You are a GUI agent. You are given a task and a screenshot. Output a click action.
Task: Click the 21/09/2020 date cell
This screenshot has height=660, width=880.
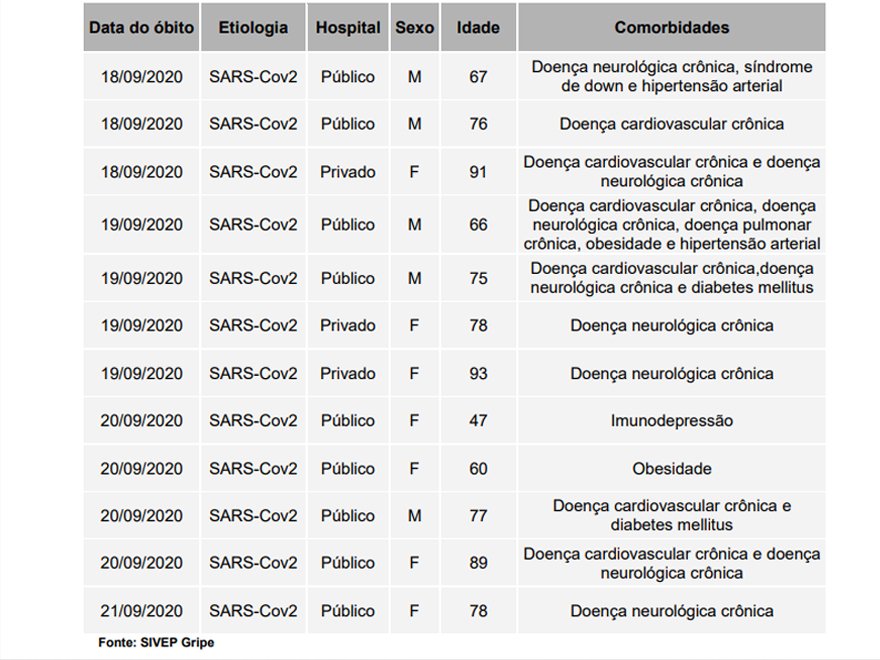coord(141,611)
